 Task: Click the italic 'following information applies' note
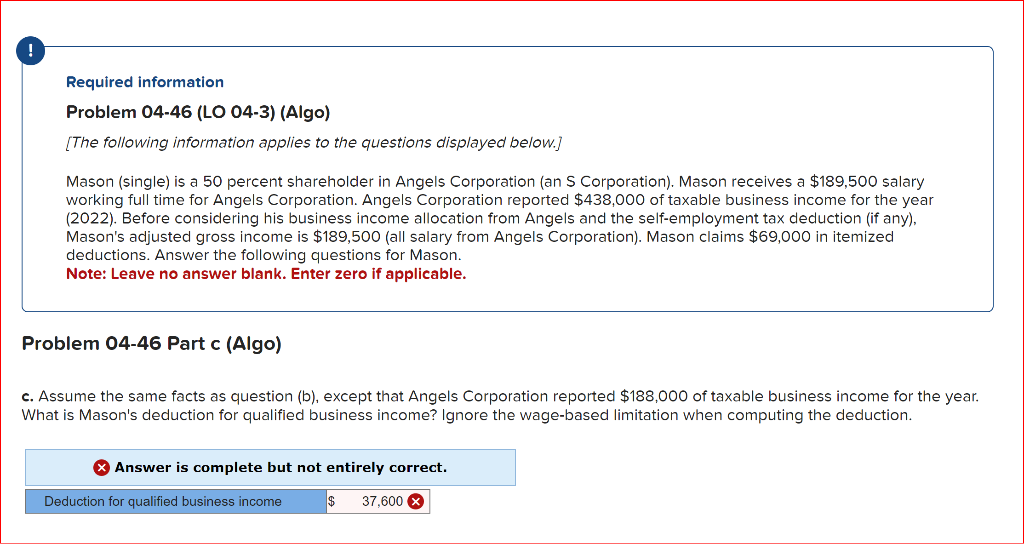click(x=313, y=143)
